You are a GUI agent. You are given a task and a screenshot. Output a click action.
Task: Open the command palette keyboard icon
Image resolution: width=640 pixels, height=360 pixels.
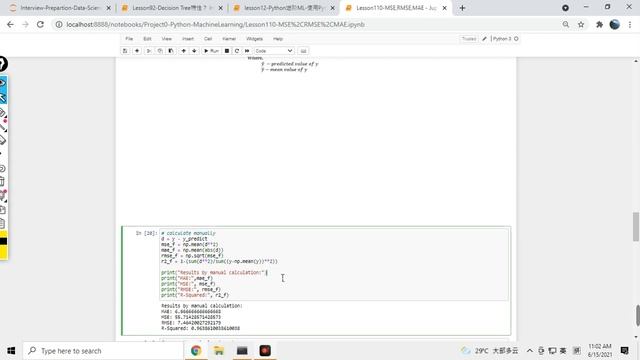(303, 51)
